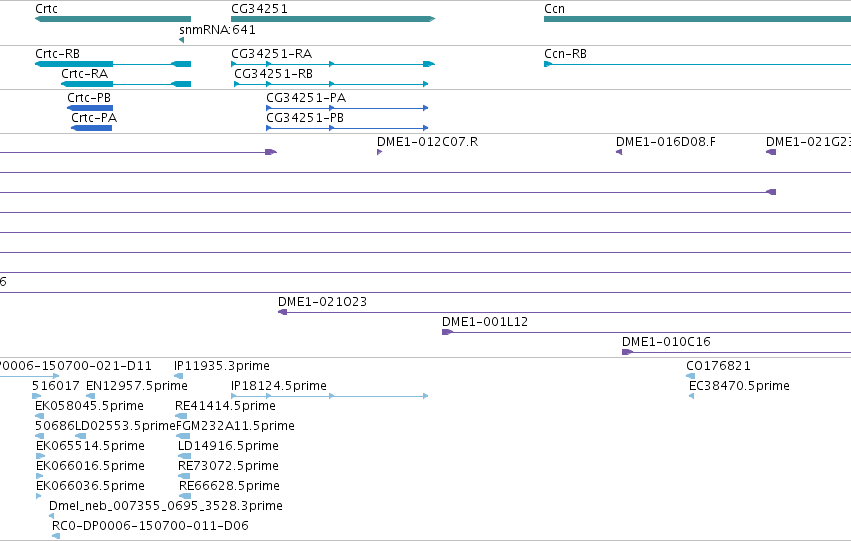The image size is (851, 541).
Task: Select the EK065514.5prime EST
Action: 40,456
